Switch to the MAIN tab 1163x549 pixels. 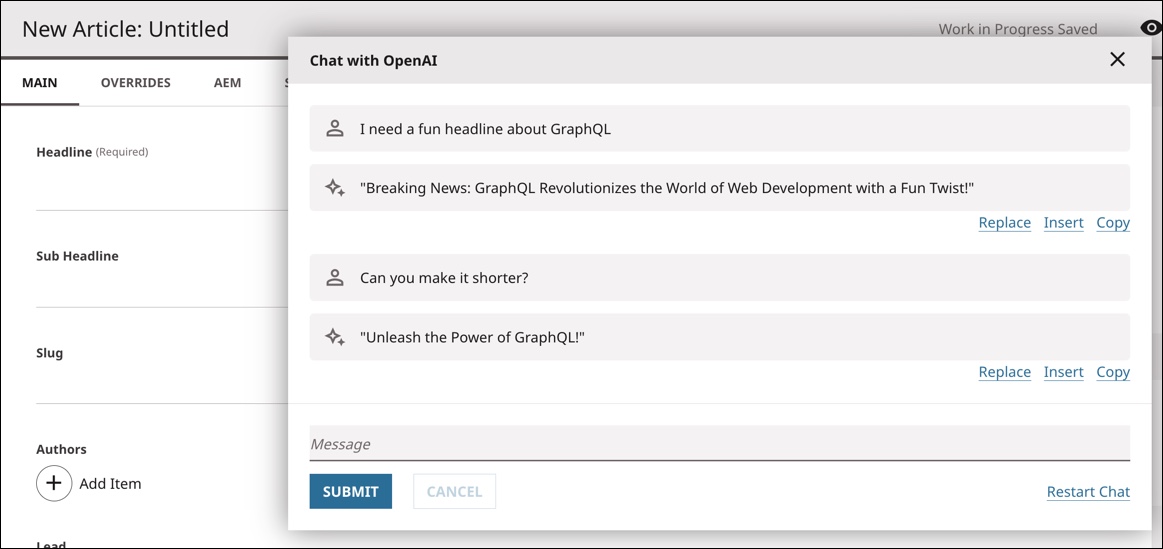(x=39, y=82)
